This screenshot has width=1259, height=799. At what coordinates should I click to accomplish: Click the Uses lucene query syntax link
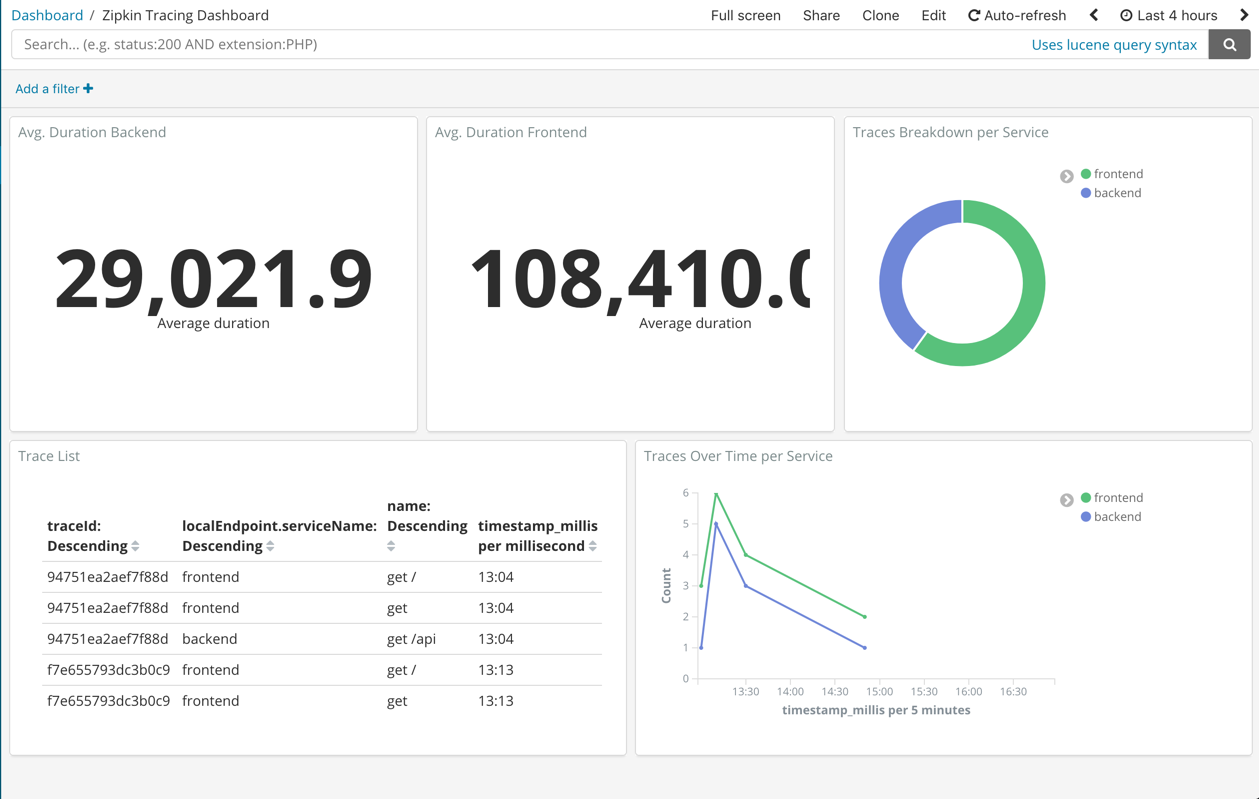[x=1114, y=44]
